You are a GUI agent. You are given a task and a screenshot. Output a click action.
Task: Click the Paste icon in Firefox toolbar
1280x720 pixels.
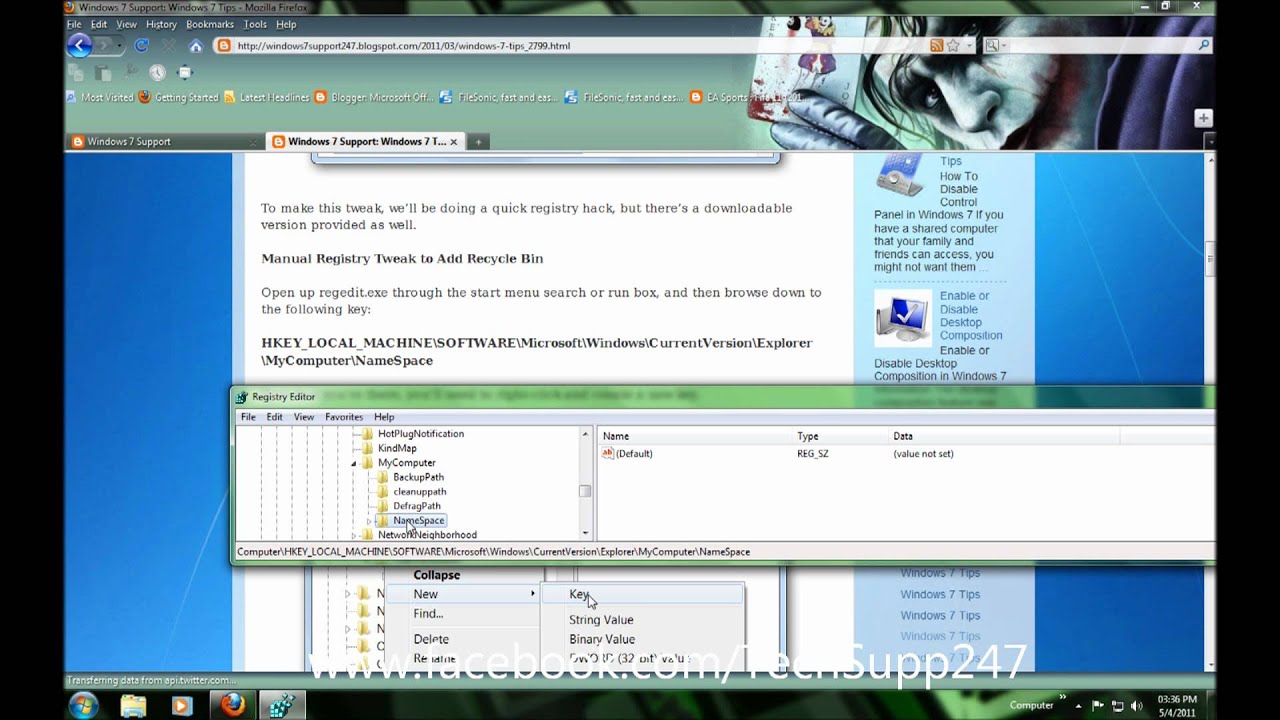point(103,72)
